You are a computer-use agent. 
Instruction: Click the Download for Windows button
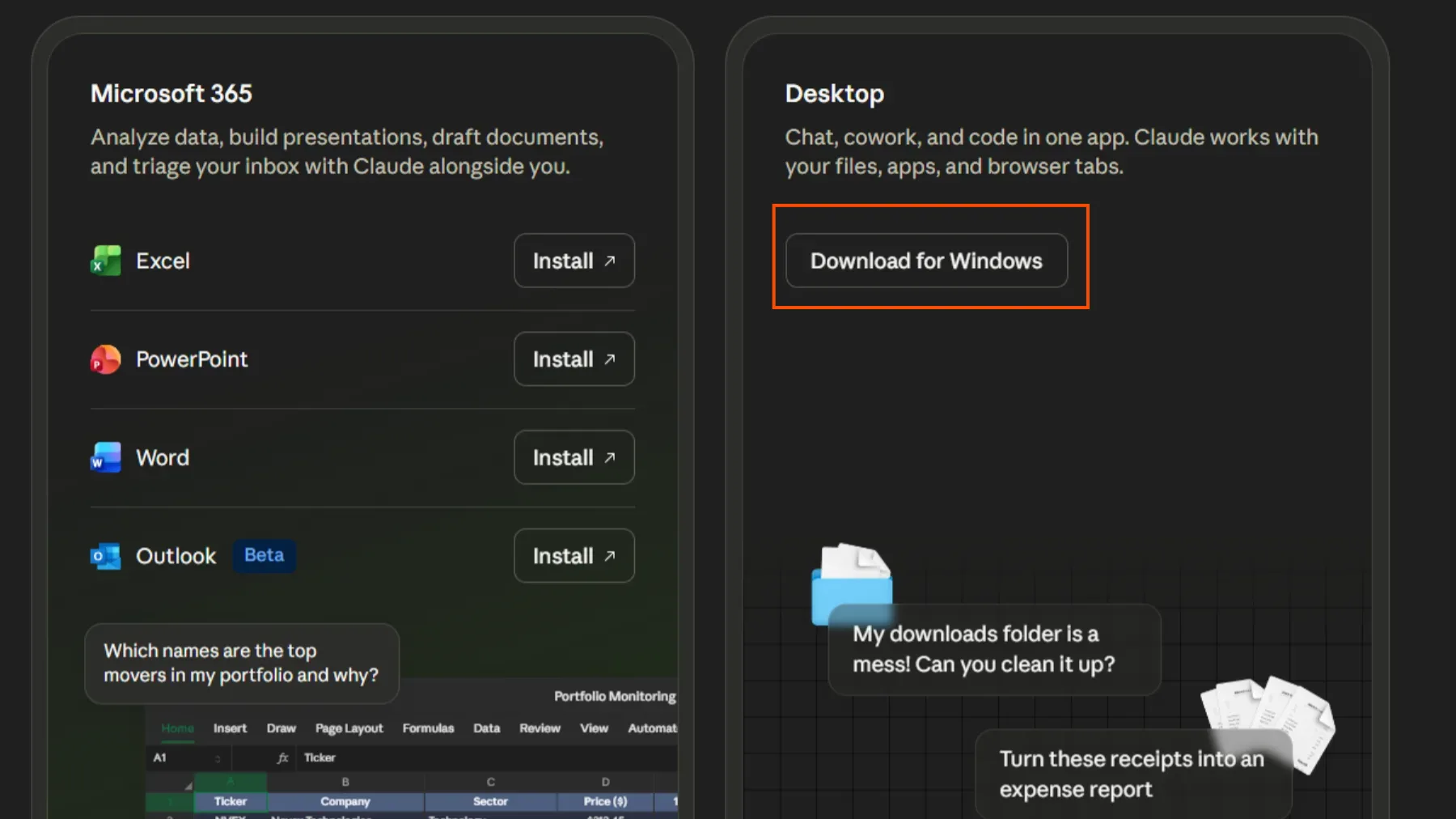coord(927,261)
